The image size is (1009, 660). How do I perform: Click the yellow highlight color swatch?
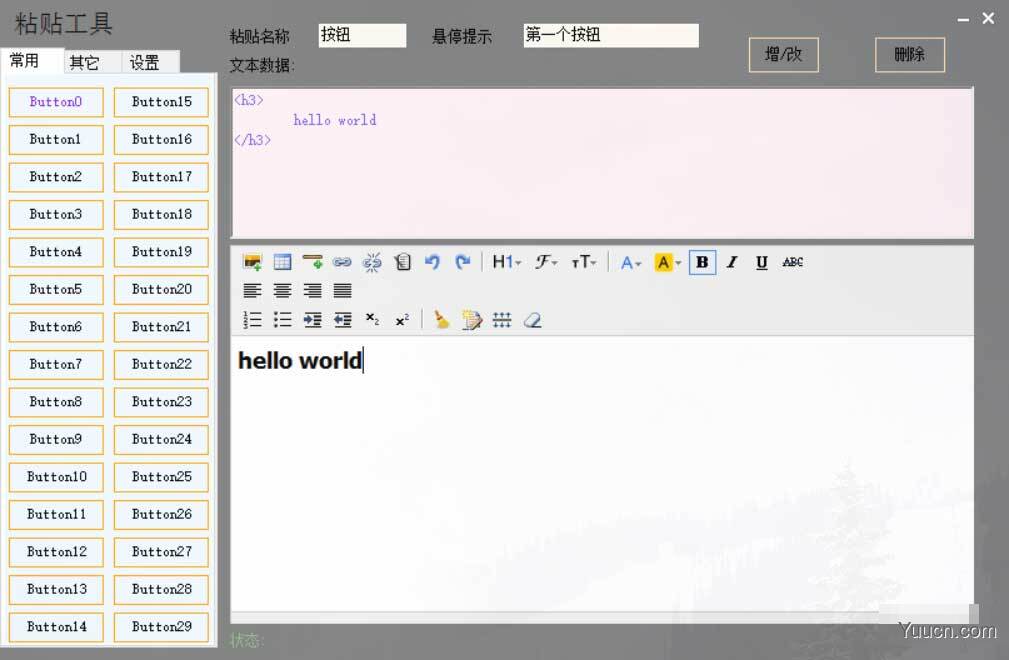pos(664,262)
